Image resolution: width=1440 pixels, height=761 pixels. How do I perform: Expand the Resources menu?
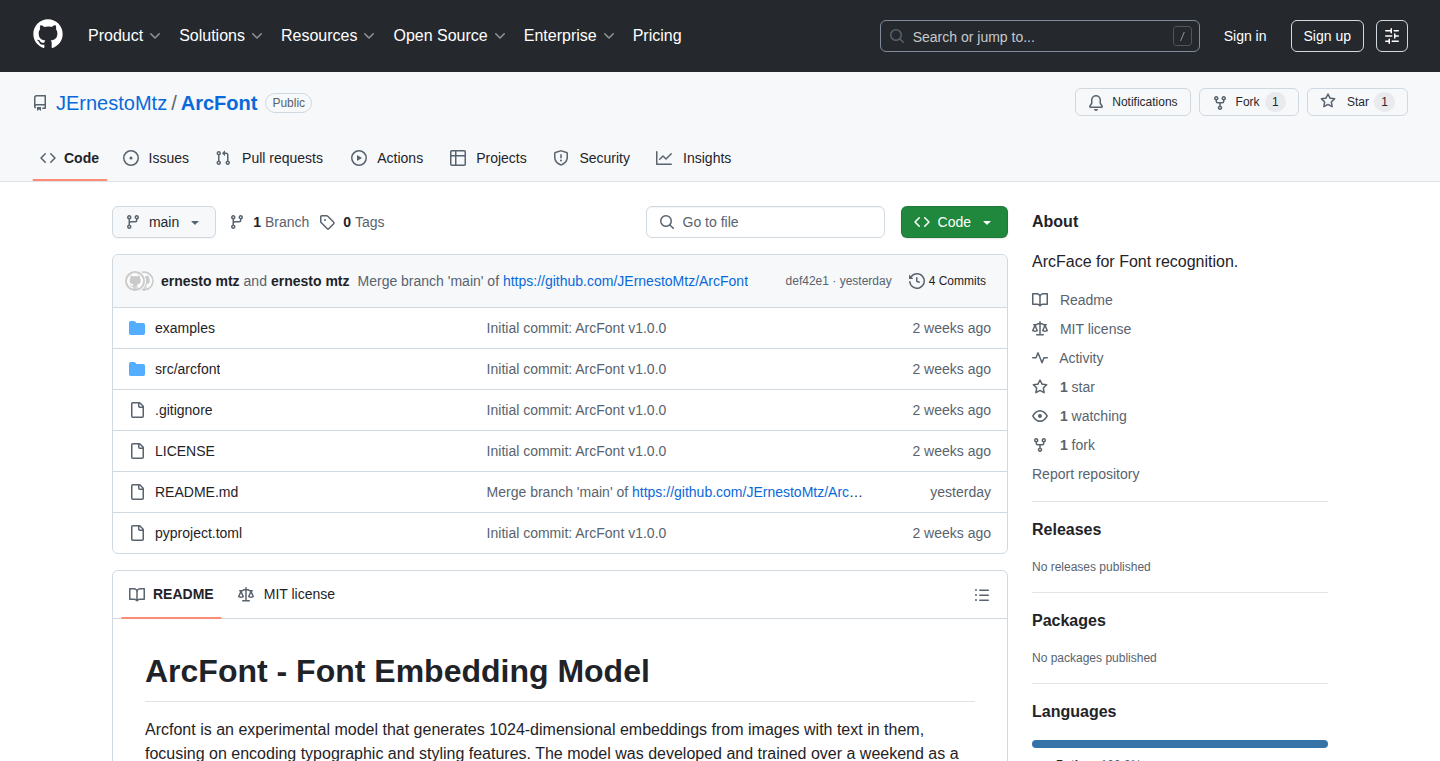(x=328, y=35)
